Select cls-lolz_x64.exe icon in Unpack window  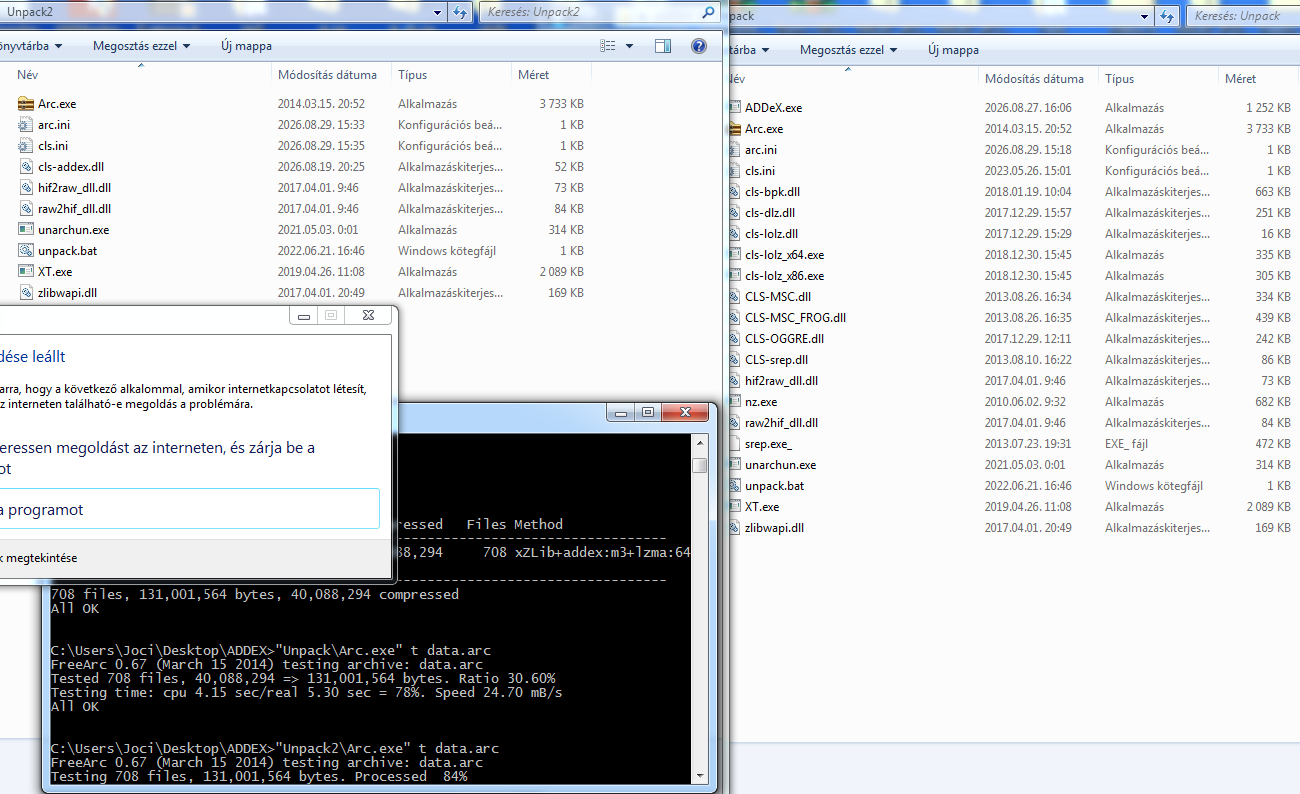point(735,255)
